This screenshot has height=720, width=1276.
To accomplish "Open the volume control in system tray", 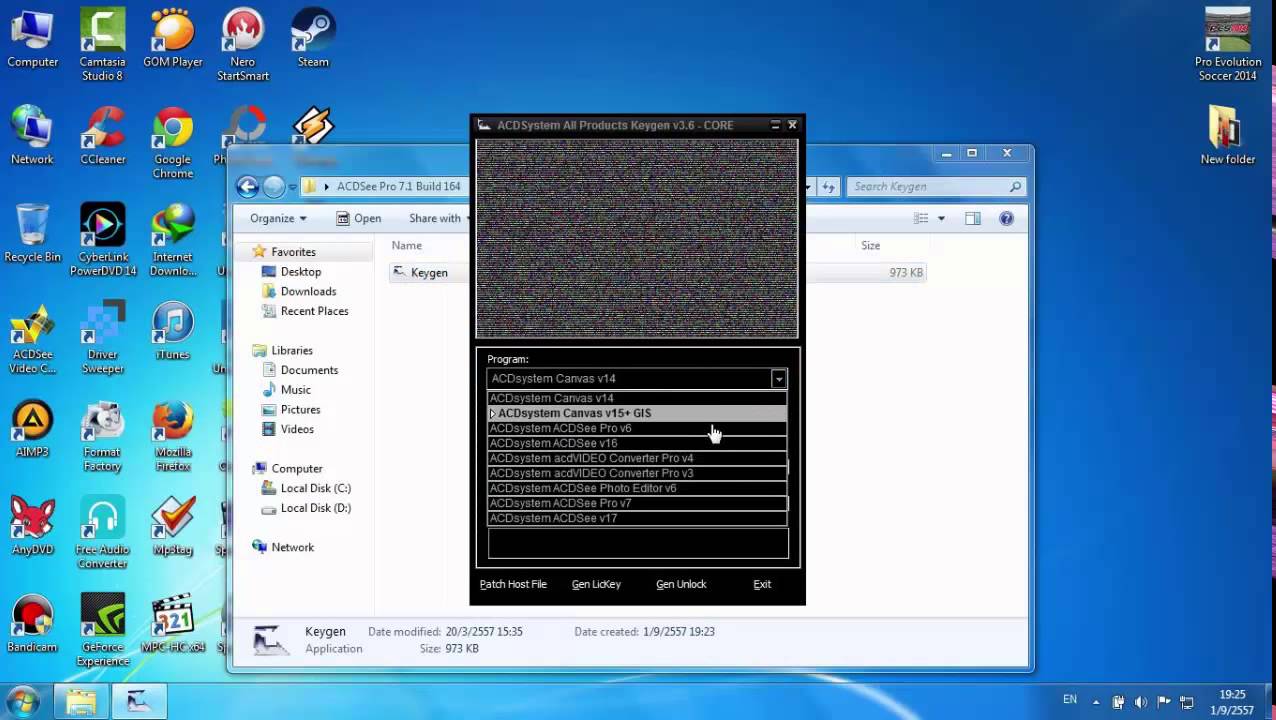I will (1141, 702).
